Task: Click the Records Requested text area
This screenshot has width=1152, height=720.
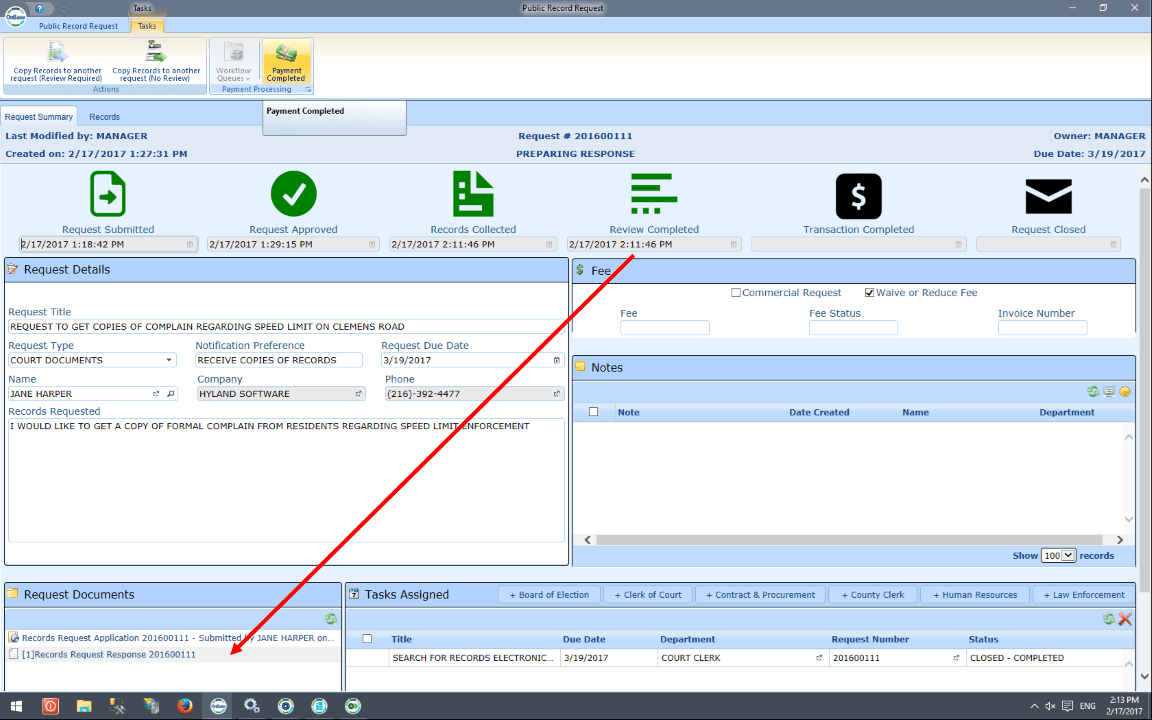Action: click(286, 480)
